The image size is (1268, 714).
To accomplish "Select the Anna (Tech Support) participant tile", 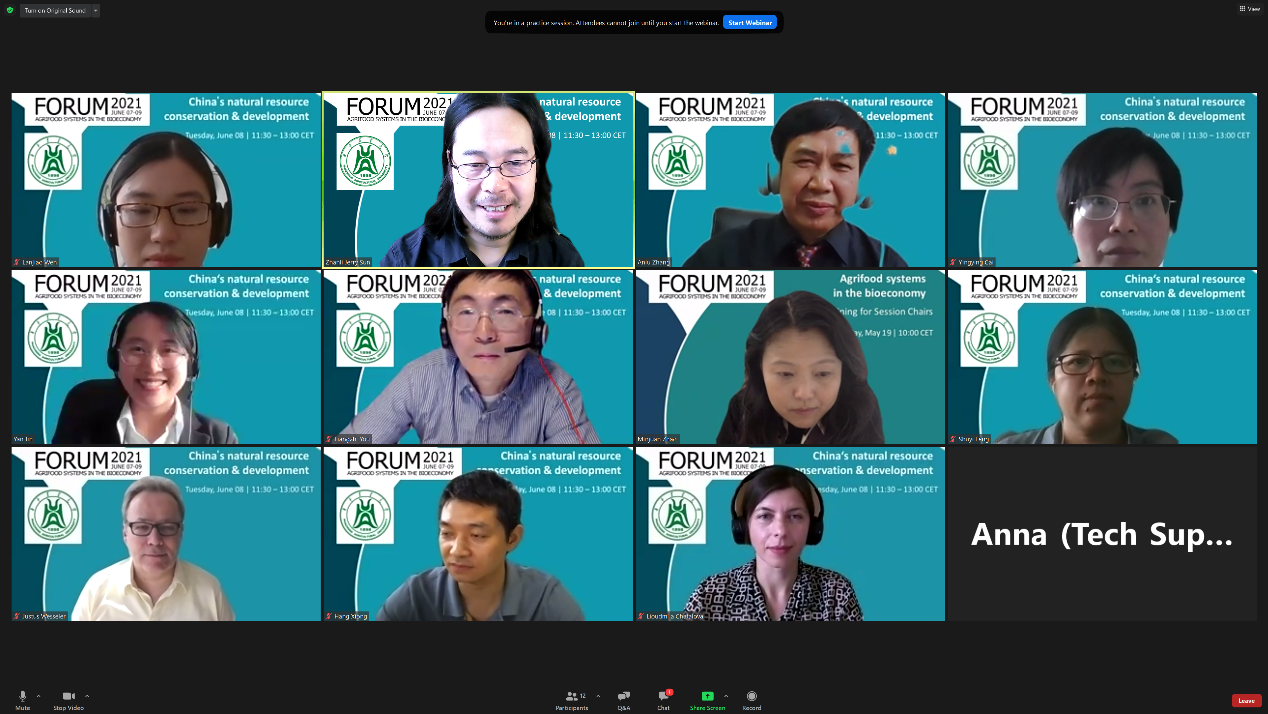I will pyautogui.click(x=1102, y=534).
